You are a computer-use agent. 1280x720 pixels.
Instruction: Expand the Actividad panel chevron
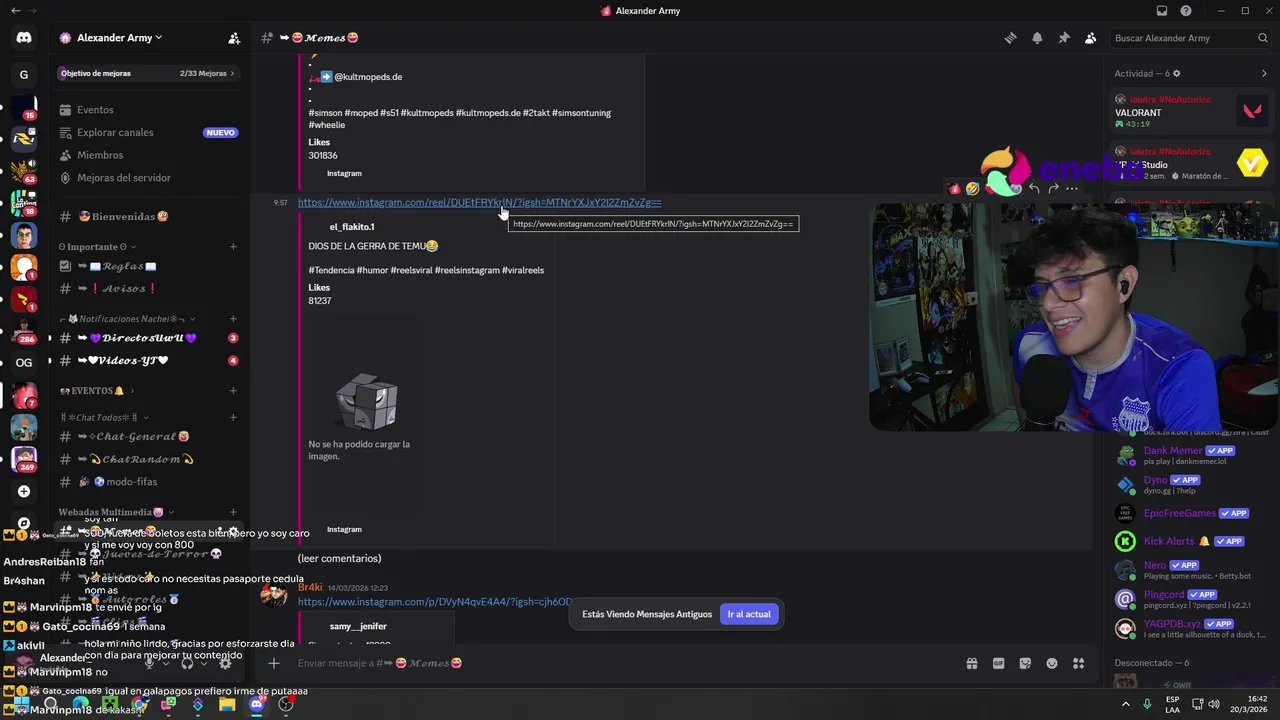(1264, 73)
